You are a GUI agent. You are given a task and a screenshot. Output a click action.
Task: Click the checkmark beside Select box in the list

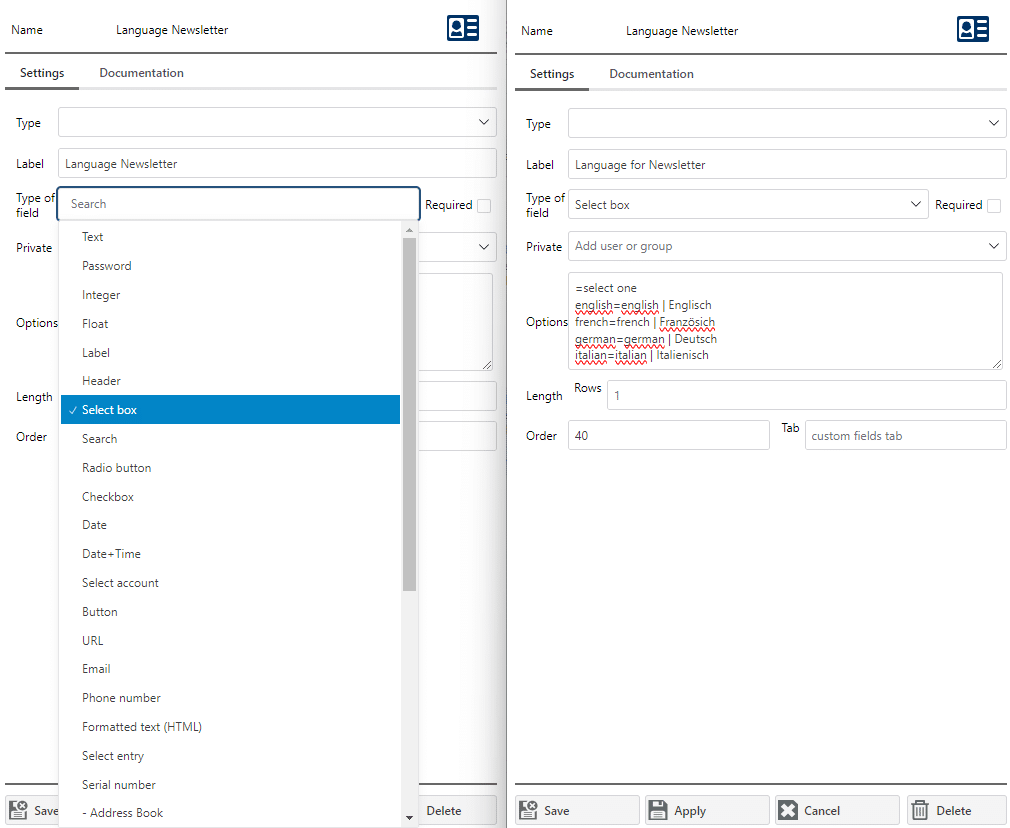[72, 409]
